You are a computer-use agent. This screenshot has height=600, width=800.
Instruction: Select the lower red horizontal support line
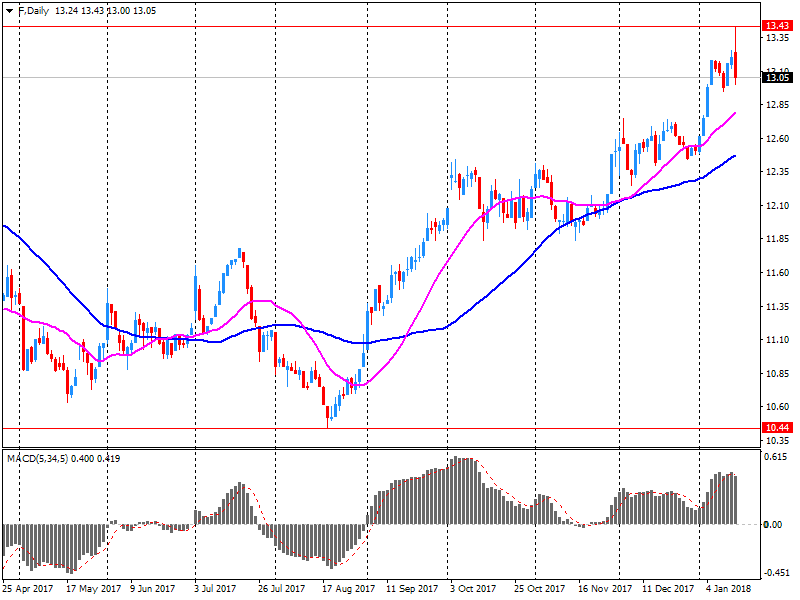pyautogui.click(x=400, y=428)
